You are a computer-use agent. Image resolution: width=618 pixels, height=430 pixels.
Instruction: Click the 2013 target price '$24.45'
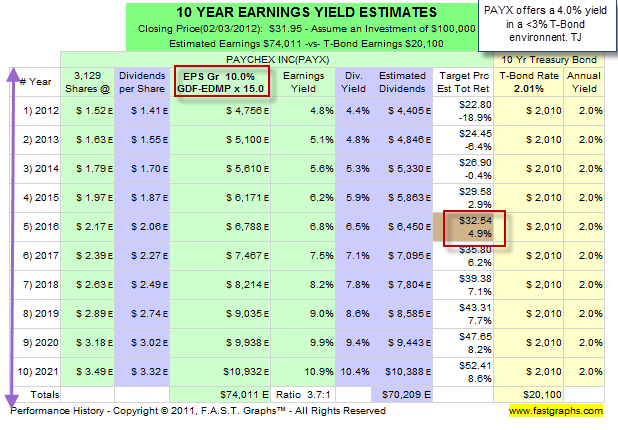475,134
